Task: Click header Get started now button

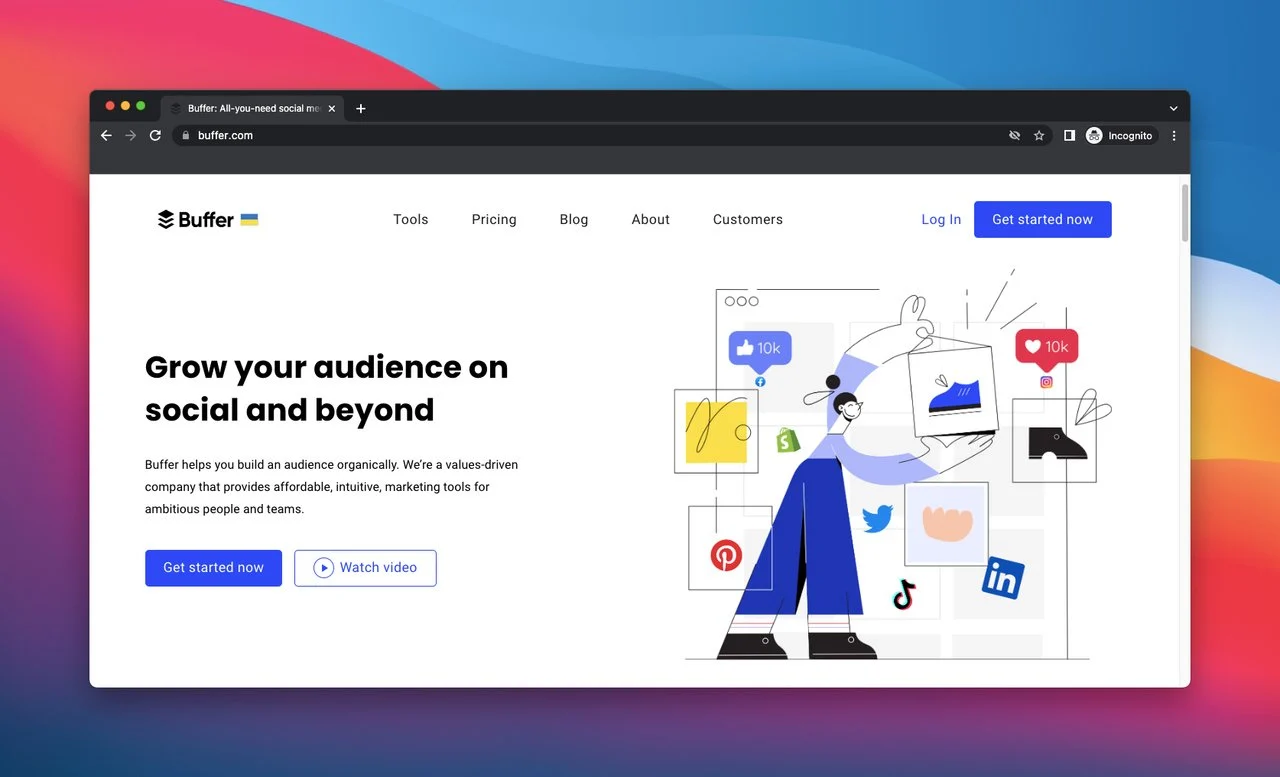Action: (x=1043, y=220)
